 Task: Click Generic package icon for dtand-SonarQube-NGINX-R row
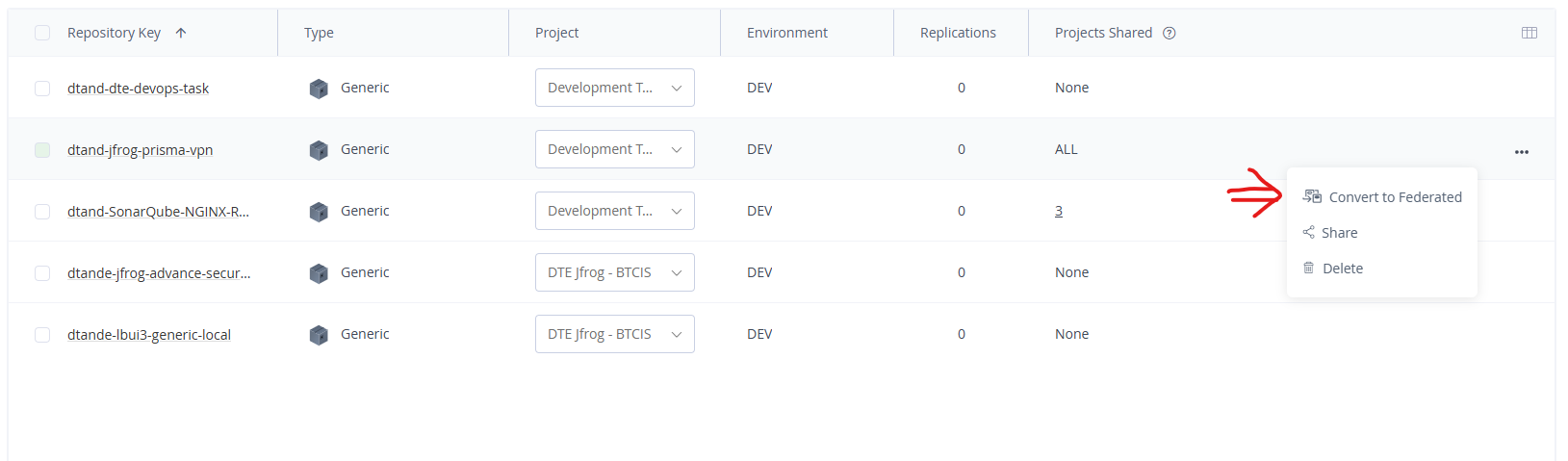pos(319,212)
